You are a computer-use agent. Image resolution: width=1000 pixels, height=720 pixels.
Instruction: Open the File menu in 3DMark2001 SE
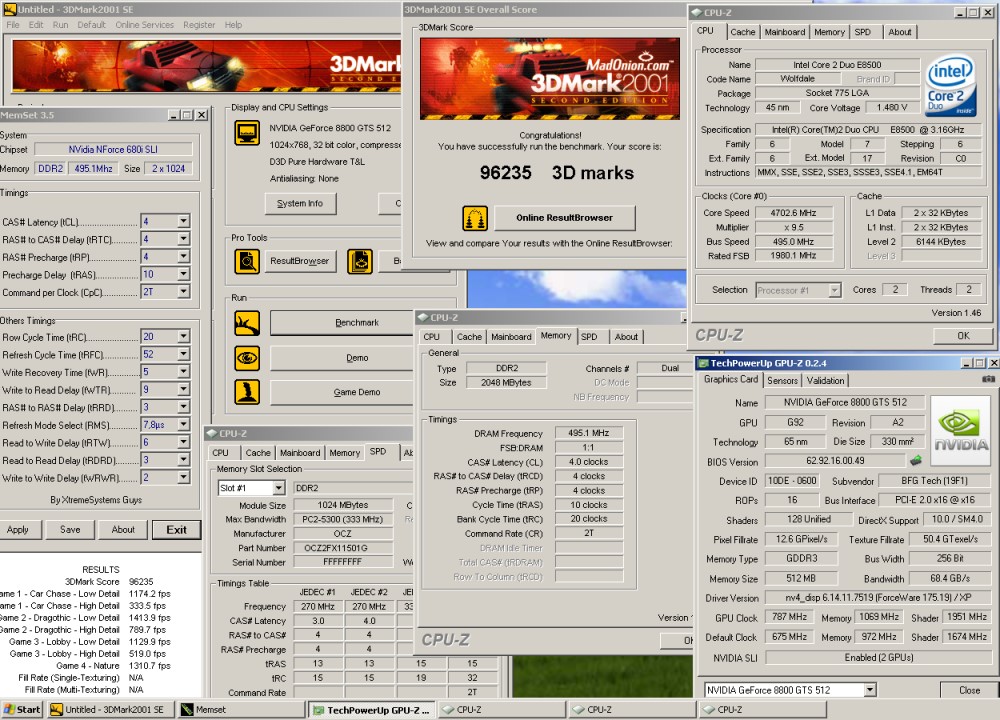13,25
